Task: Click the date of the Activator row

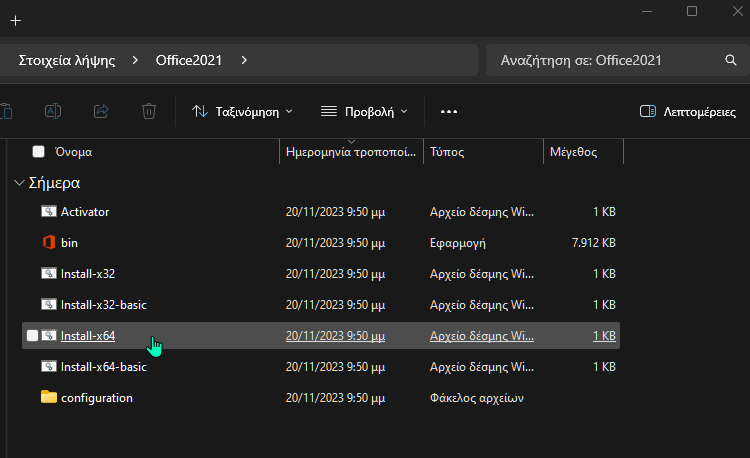Action: tap(335, 212)
